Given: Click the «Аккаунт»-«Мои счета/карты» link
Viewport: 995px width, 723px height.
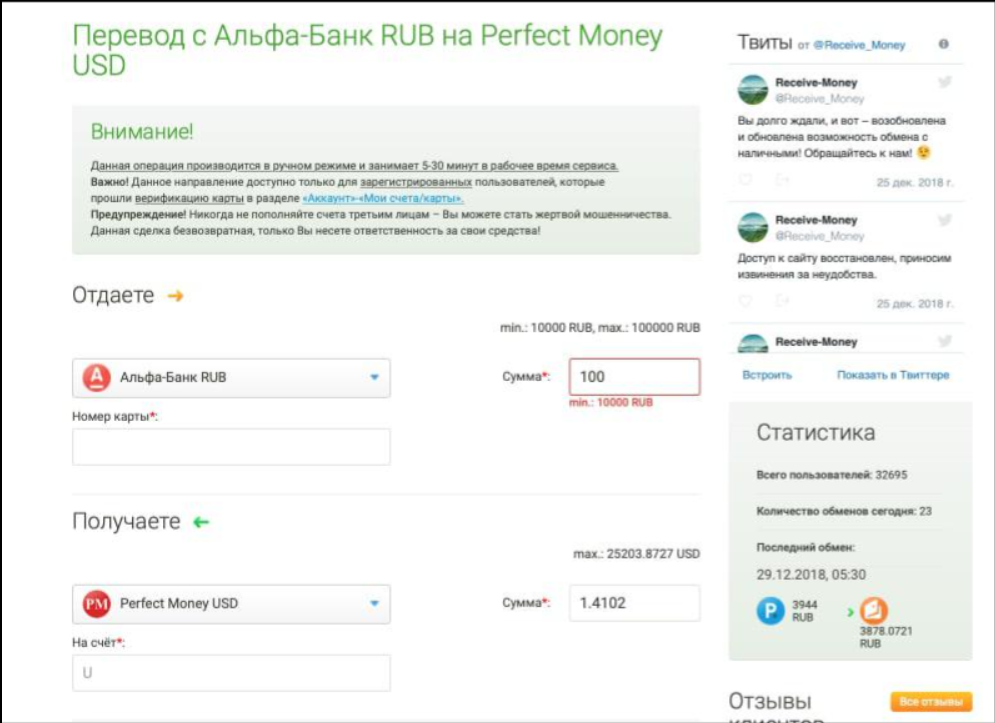Looking at the screenshot, I should (383, 199).
